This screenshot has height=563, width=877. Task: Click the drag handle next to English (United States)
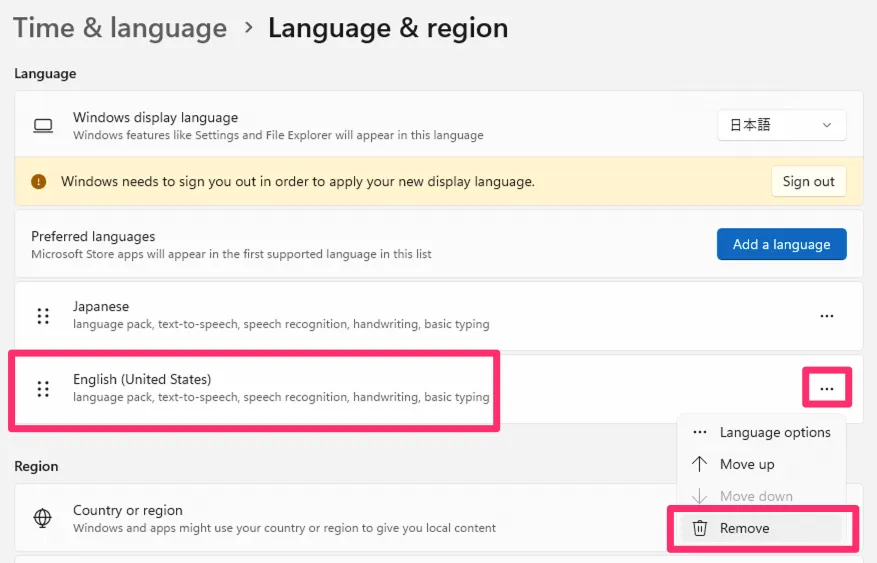coord(43,389)
